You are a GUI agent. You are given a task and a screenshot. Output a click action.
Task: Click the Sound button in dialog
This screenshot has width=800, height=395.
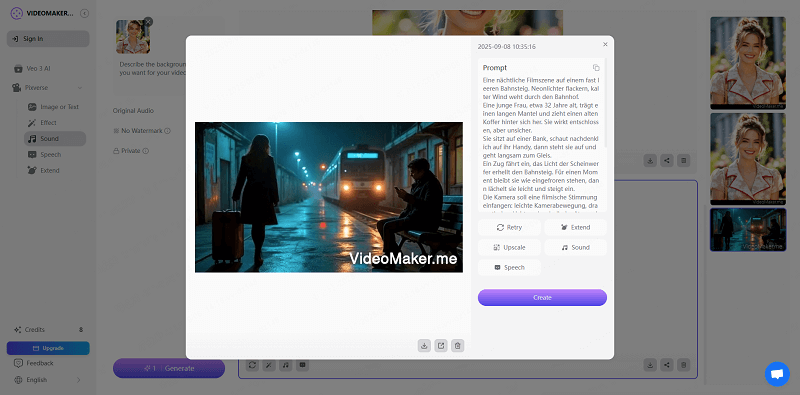576,248
